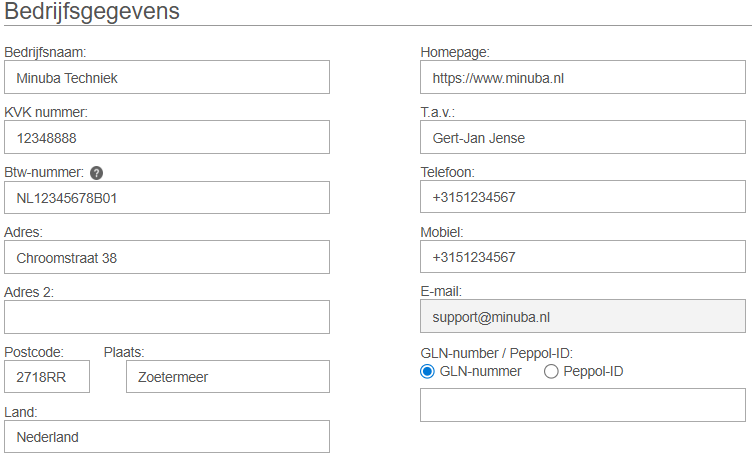Click the Bedrijfsnaam field with Minuba Techniek
Viewport: 752px width, 460px height.
click(x=167, y=77)
